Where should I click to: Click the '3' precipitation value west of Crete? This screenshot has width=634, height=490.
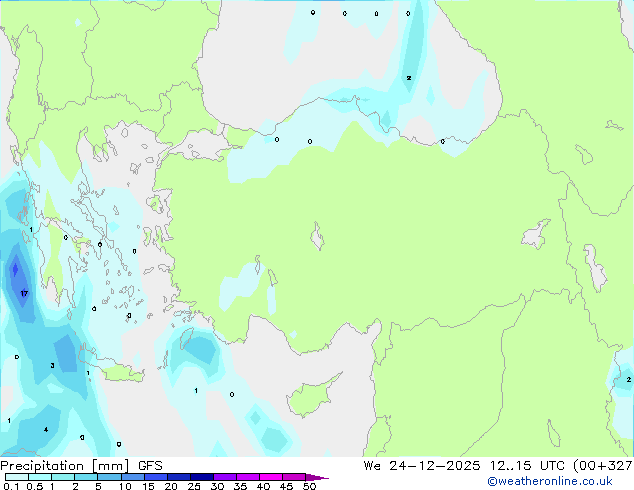[x=52, y=365]
